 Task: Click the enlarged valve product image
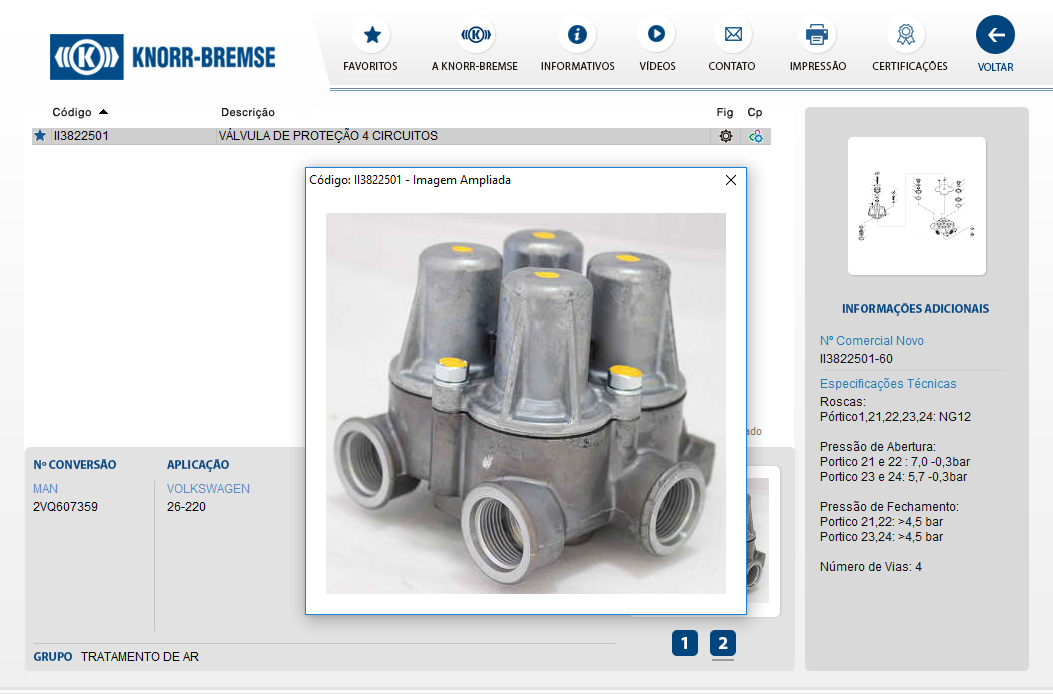point(525,403)
